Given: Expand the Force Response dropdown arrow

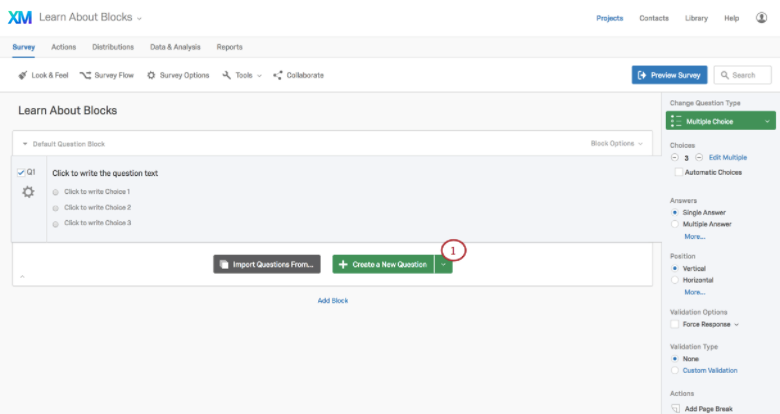Looking at the screenshot, I should [736, 324].
